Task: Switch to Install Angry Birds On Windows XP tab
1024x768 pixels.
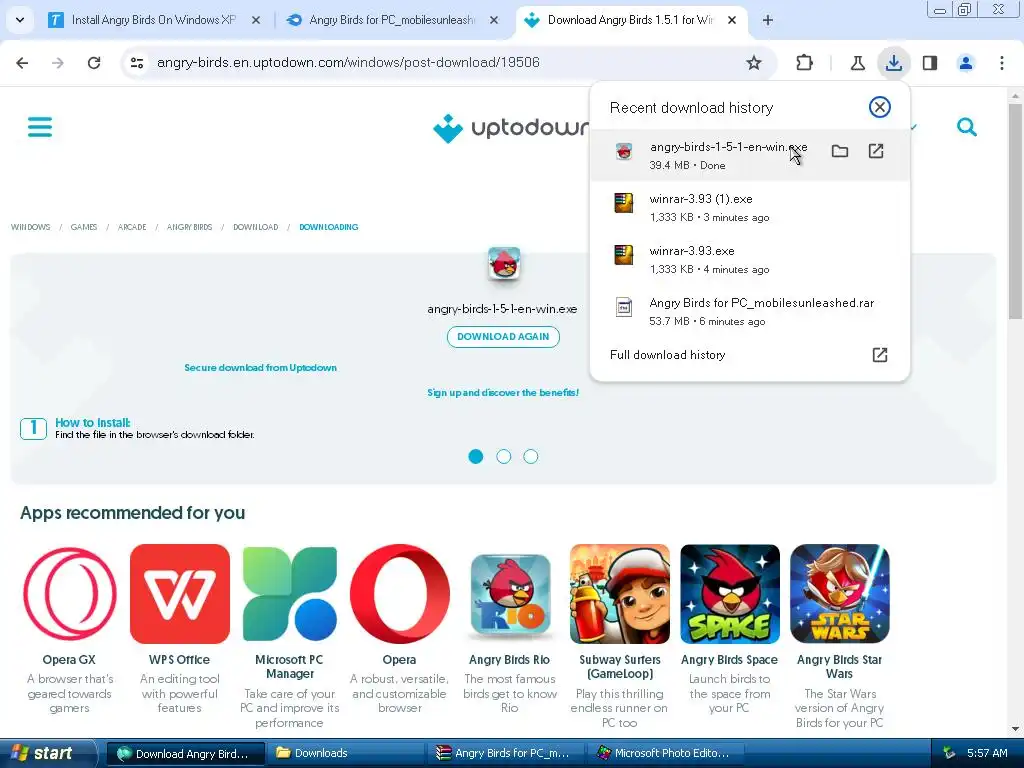Action: [153, 20]
